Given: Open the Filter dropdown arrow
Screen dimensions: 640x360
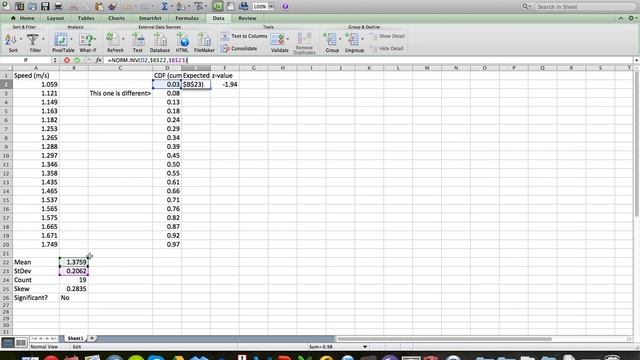Looking at the screenshot, I should tap(43, 40).
